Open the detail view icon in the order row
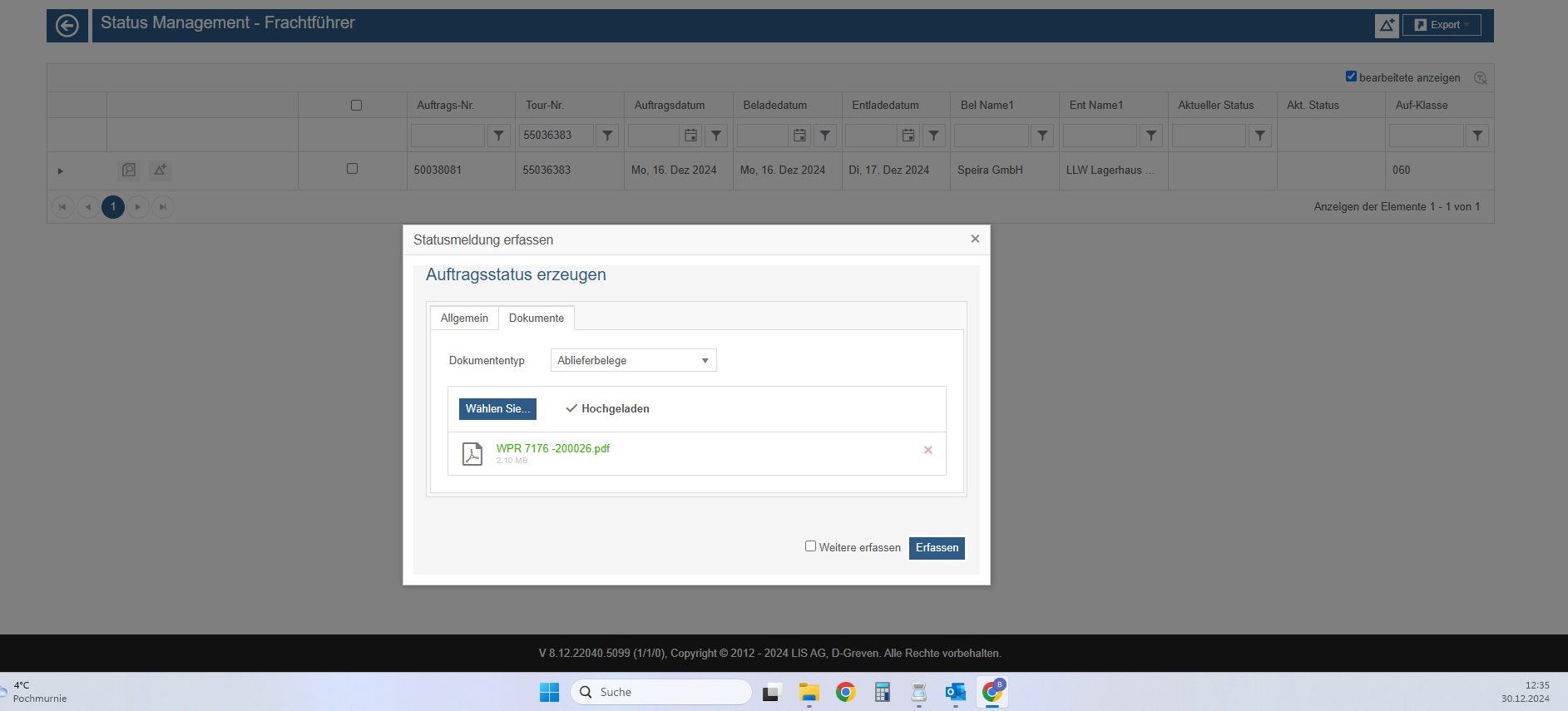 [x=128, y=170]
